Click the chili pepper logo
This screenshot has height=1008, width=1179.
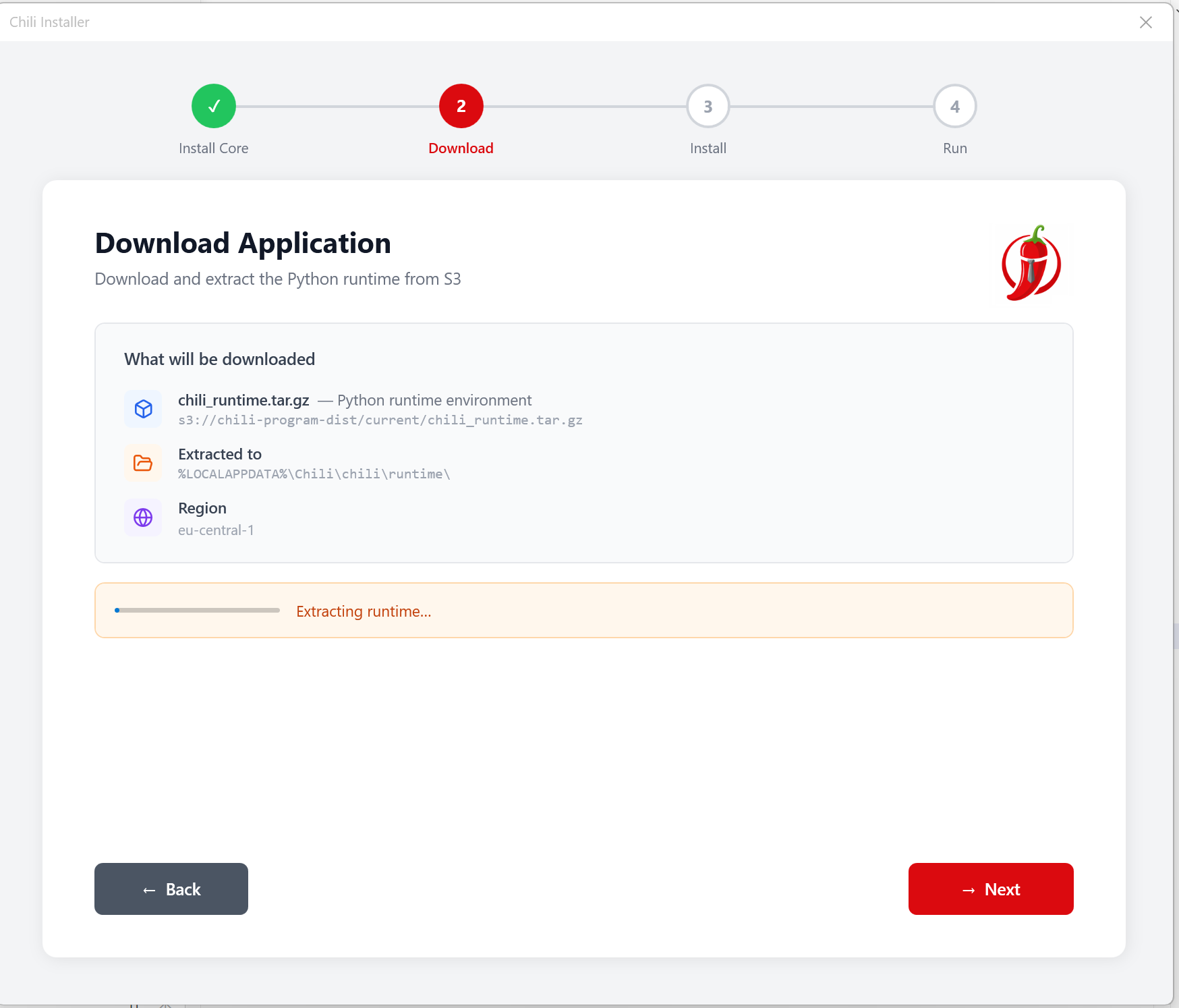pyautogui.click(x=1032, y=263)
